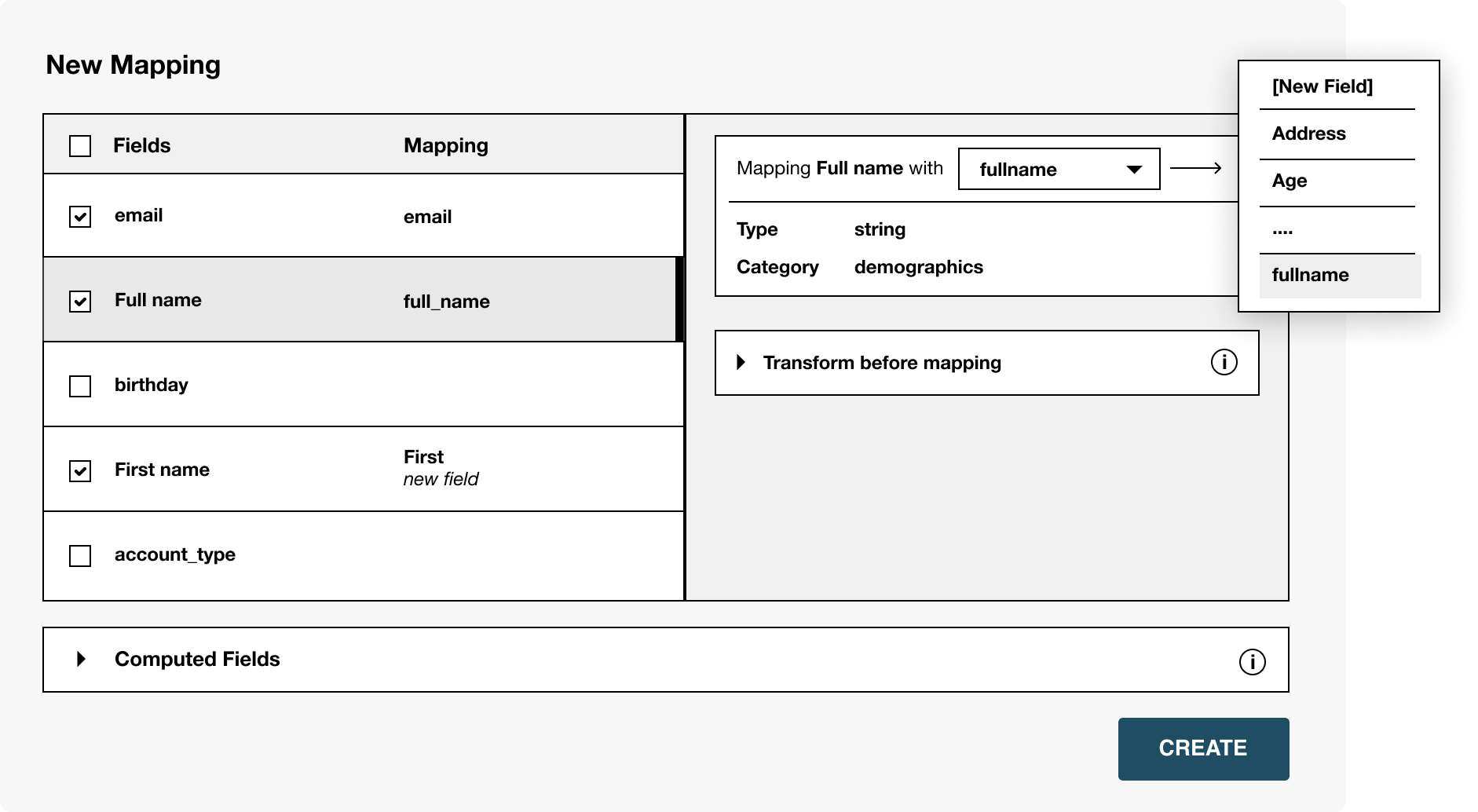The width and height of the screenshot is (1478, 812).
Task: Uncheck the email field checkbox
Action: [x=80, y=217]
